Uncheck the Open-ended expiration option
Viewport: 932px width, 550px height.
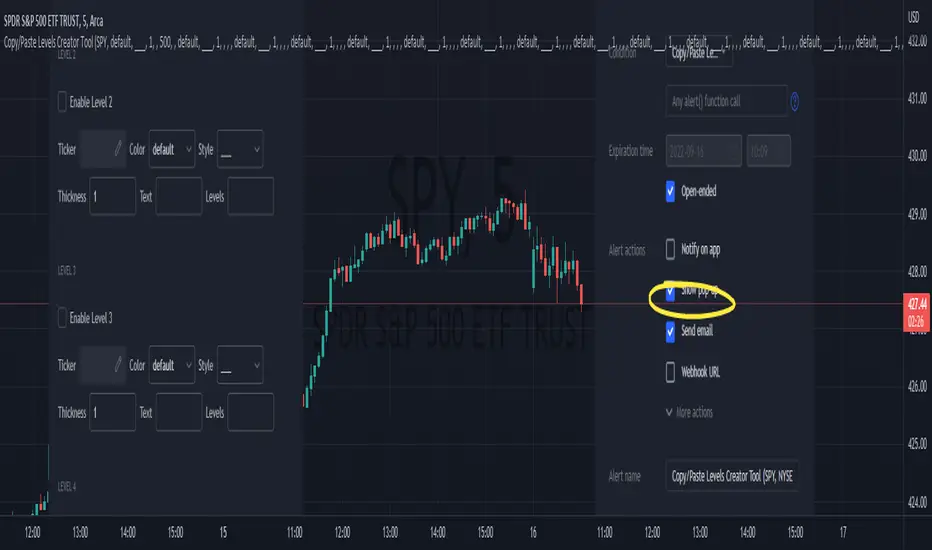(672, 190)
